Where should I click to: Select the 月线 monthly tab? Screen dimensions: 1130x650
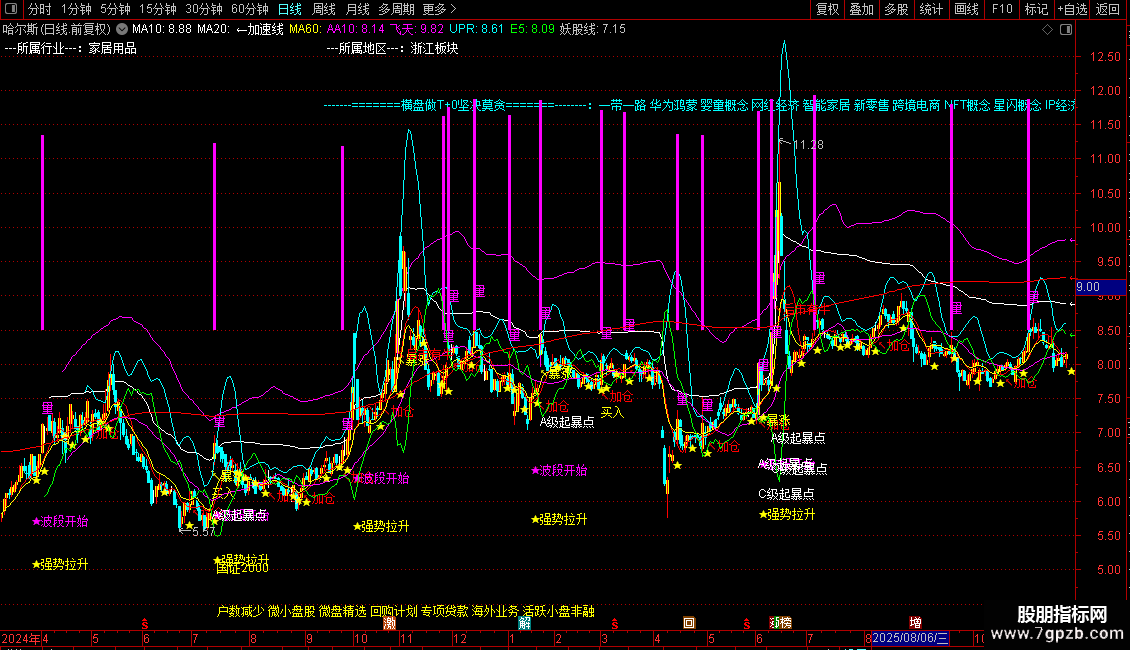[357, 9]
